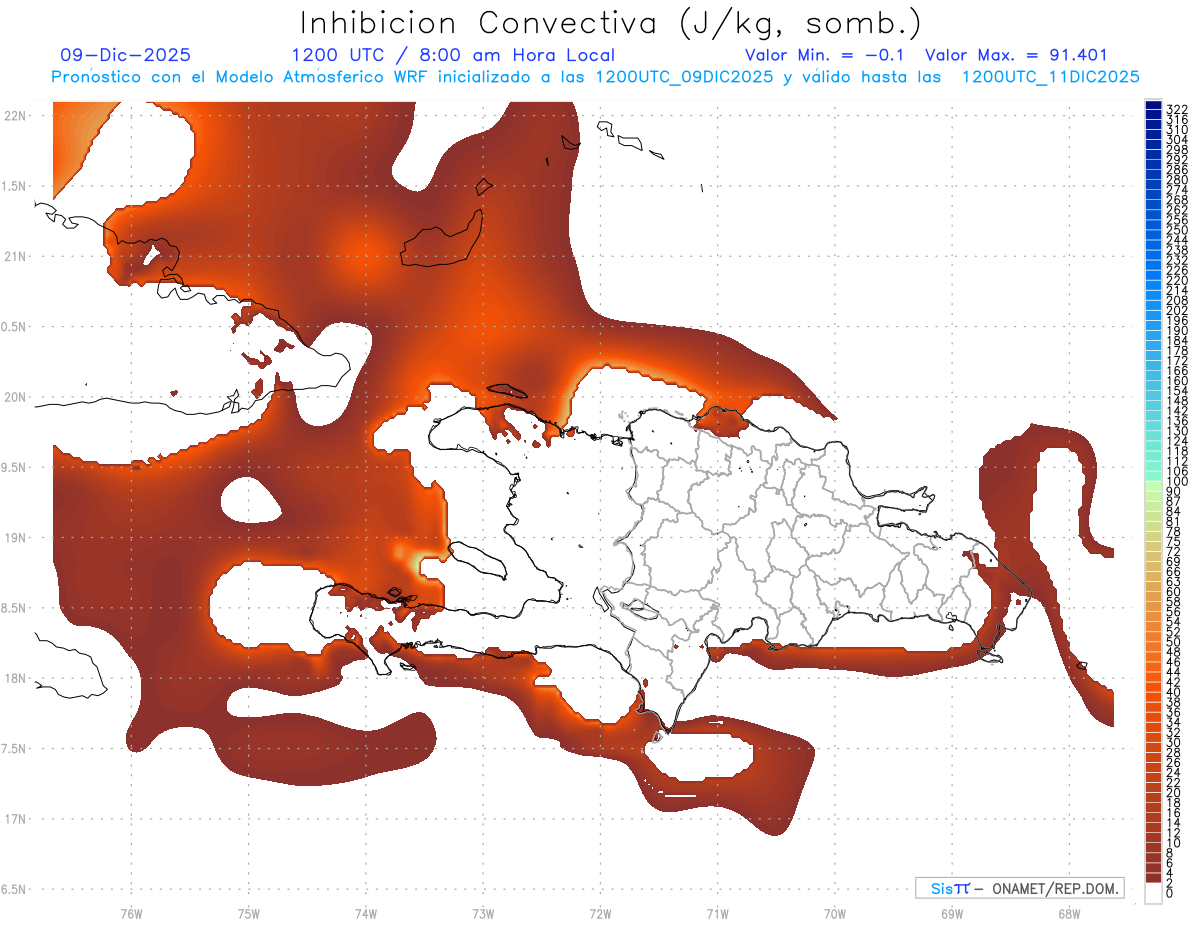Click the "71W" longitude label
1200x927 pixels.
(717, 913)
